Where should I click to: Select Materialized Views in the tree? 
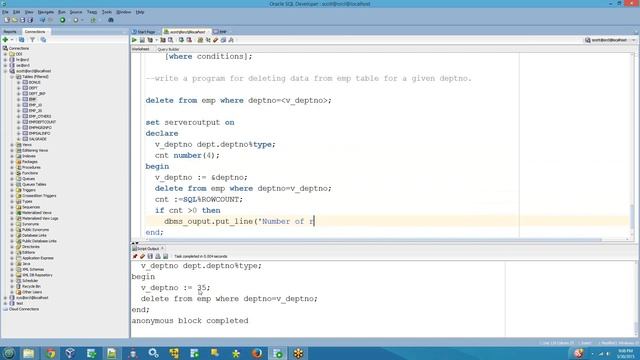(x=37, y=213)
